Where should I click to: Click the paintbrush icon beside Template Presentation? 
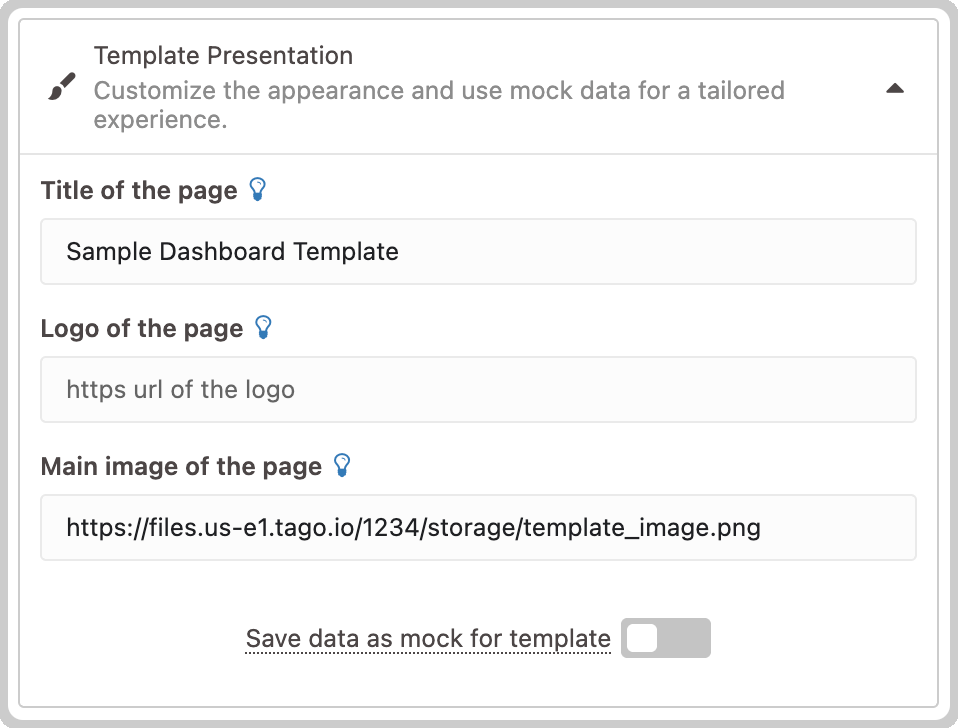pyautogui.click(x=62, y=86)
